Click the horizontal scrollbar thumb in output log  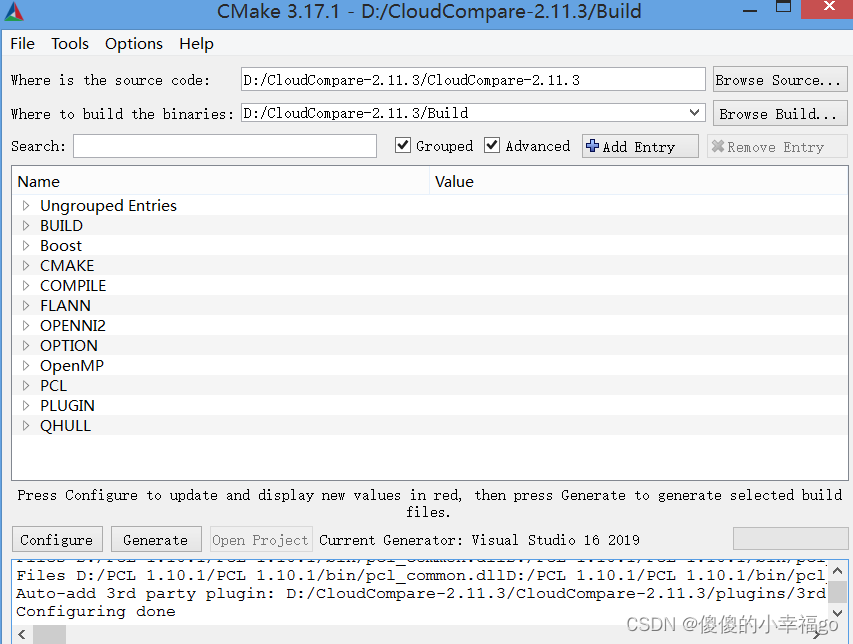click(x=50, y=634)
